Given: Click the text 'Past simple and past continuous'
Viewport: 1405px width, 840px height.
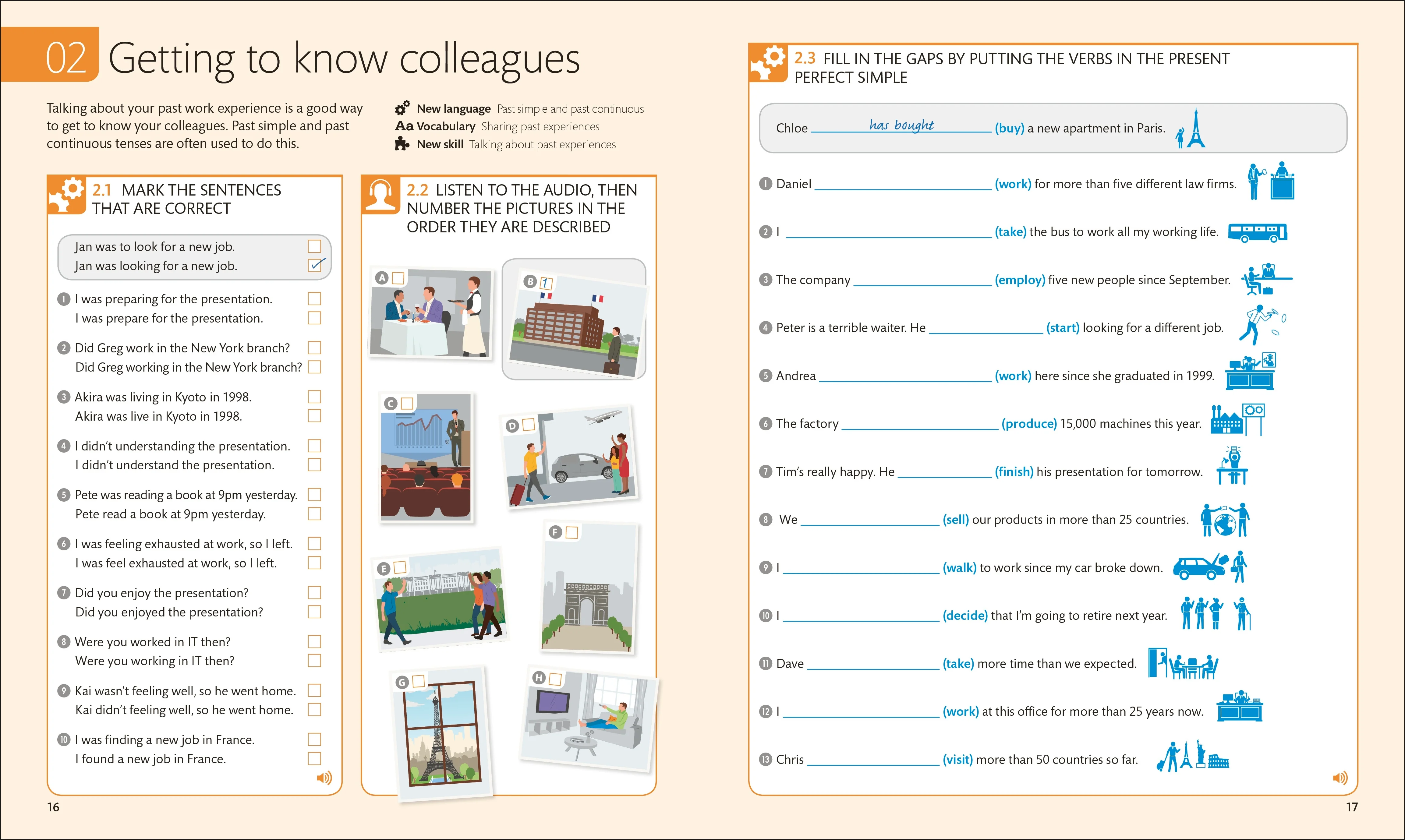Looking at the screenshot, I should point(571,109).
